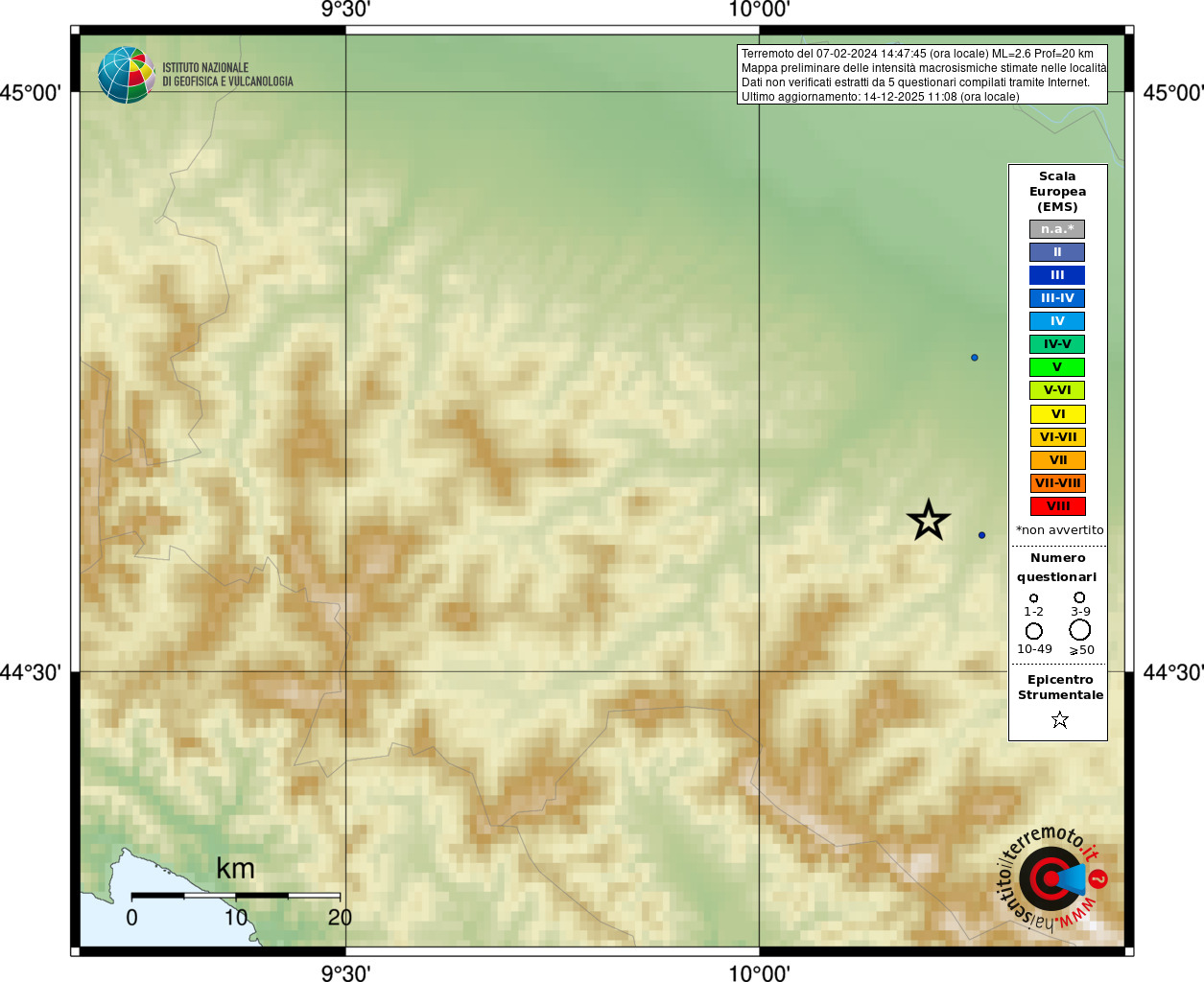Click the 3-9 questionnaires circle symbol
Image resolution: width=1204 pixels, height=982 pixels.
point(1079,596)
